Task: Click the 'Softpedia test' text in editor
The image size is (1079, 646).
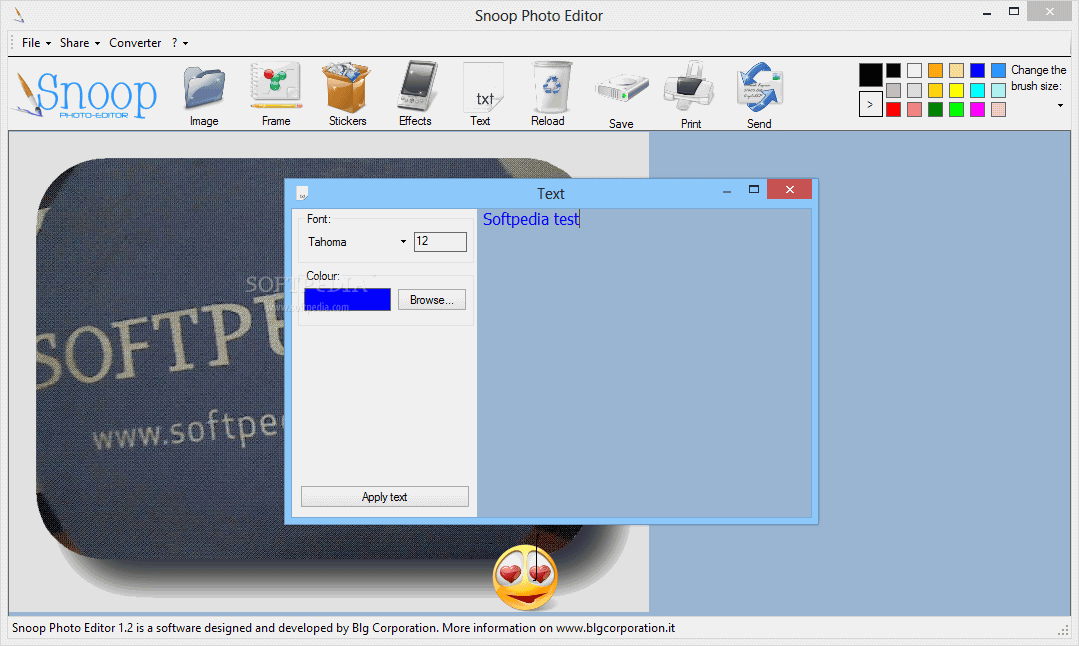Action: [x=531, y=219]
